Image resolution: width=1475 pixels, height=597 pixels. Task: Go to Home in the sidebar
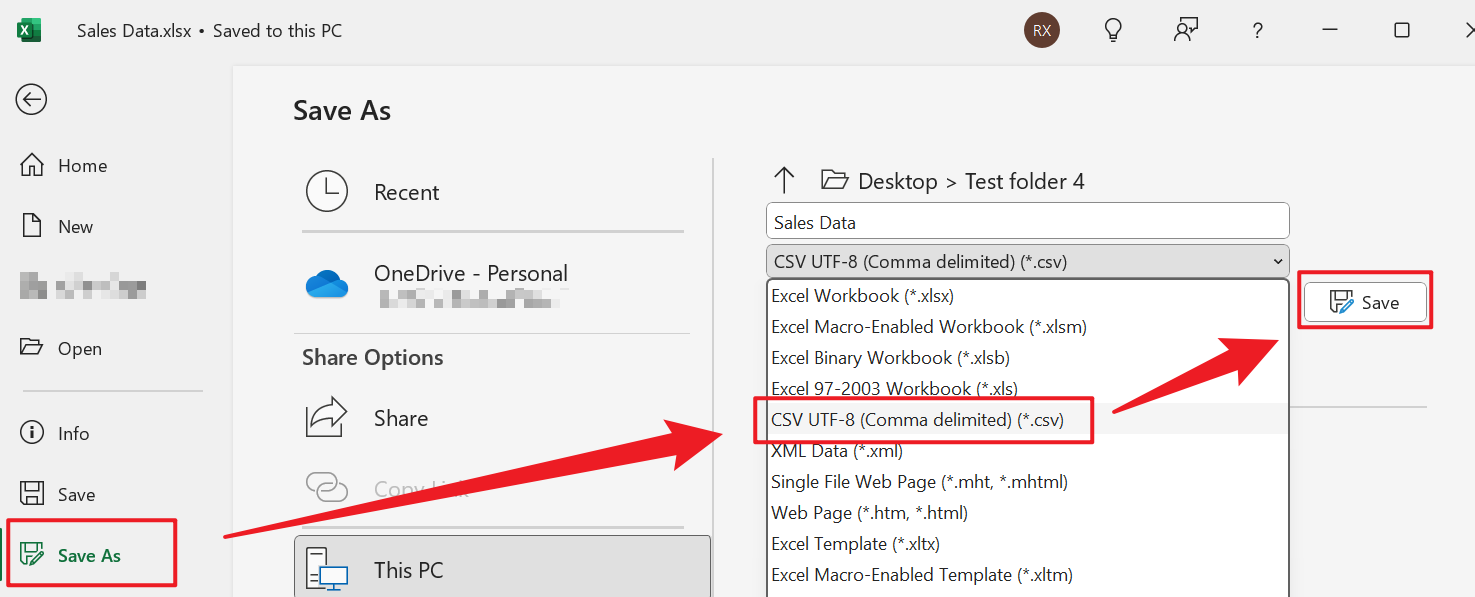pos(84,165)
